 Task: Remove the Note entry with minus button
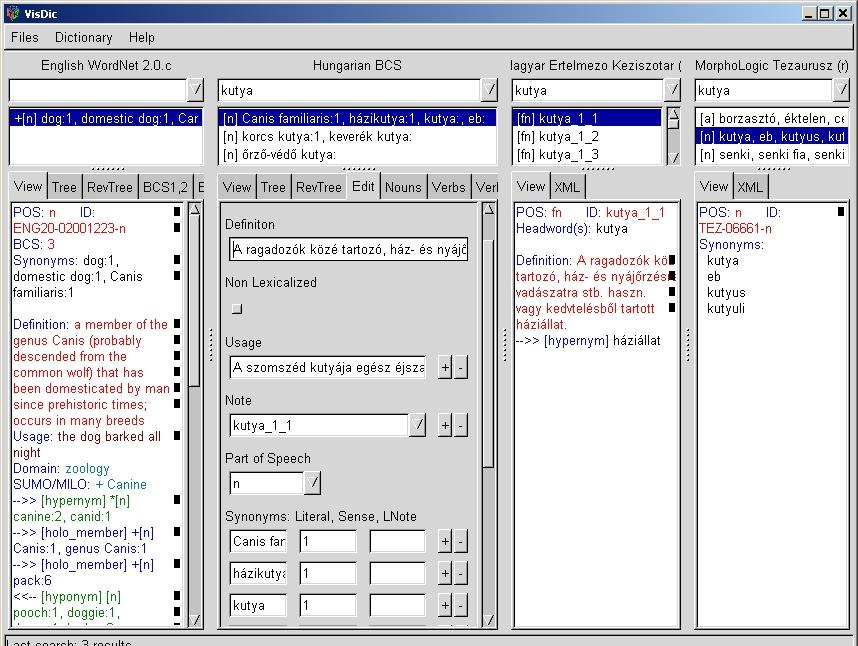460,426
